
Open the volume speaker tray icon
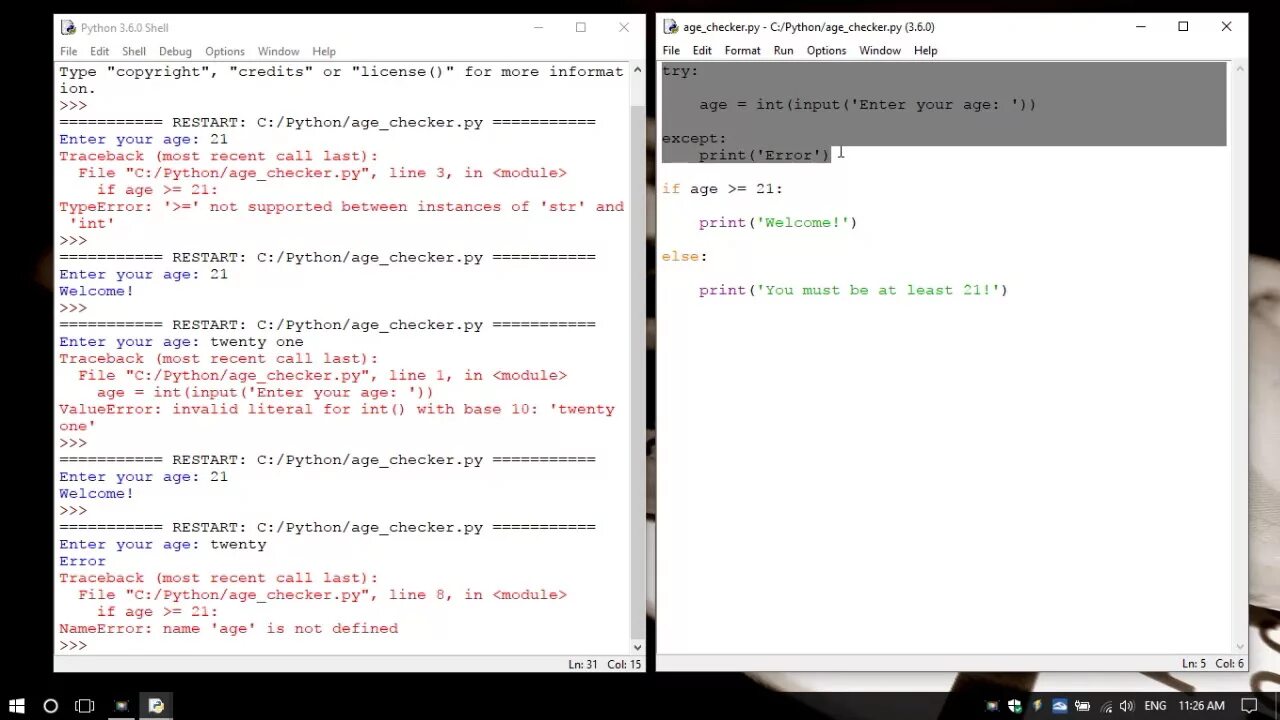[x=1126, y=705]
